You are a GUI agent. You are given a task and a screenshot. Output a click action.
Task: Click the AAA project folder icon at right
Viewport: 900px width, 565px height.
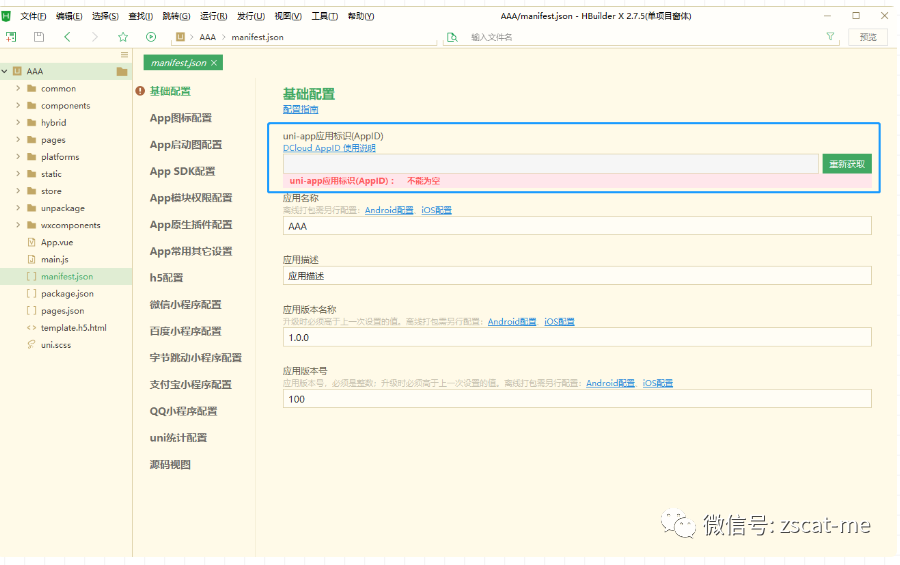[x=122, y=71]
